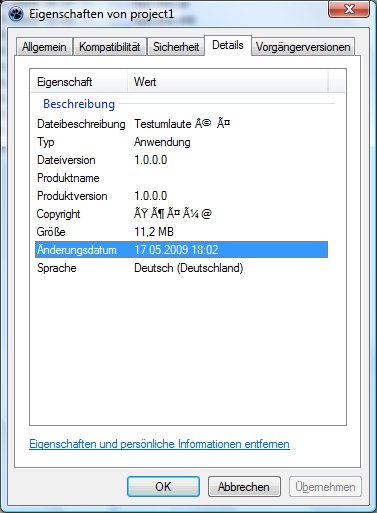The height and width of the screenshot is (513, 377).
Task: Click the highlighted Änderungsdatum row
Action: coord(181,250)
